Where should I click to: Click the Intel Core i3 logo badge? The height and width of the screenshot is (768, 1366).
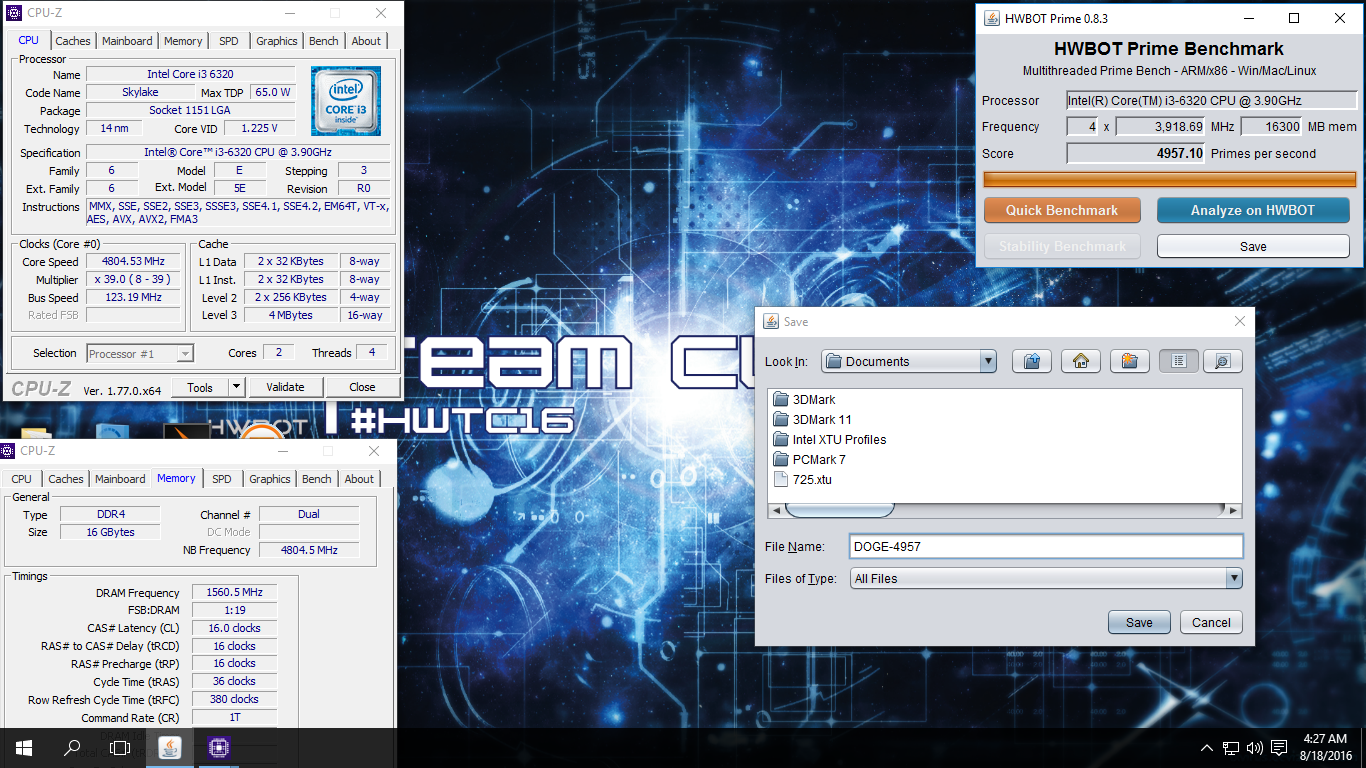(346, 101)
